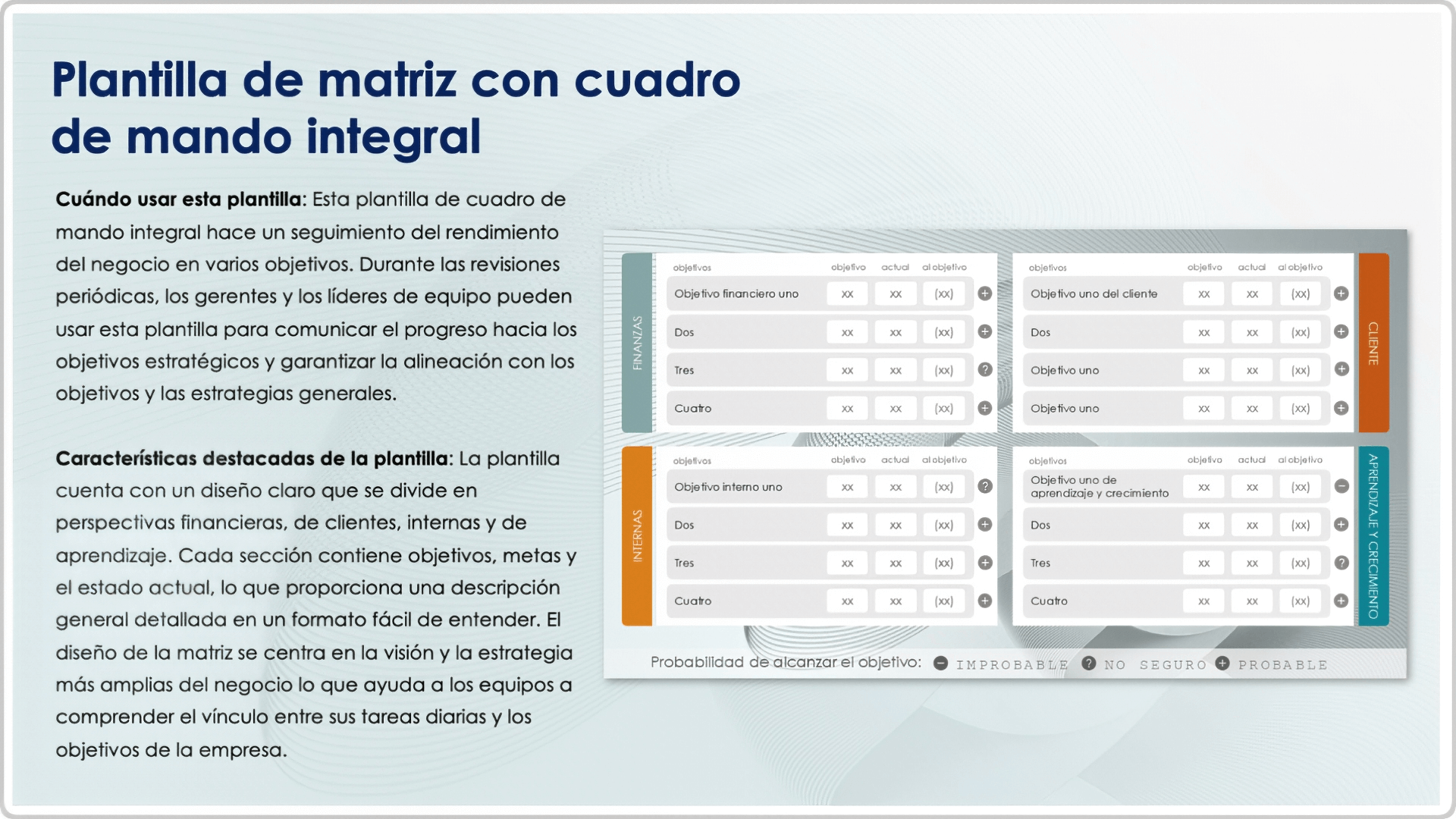The height and width of the screenshot is (819, 1456).
Task: Click the plus icon next to Cuatro in INTERNAS
Action: [985, 600]
